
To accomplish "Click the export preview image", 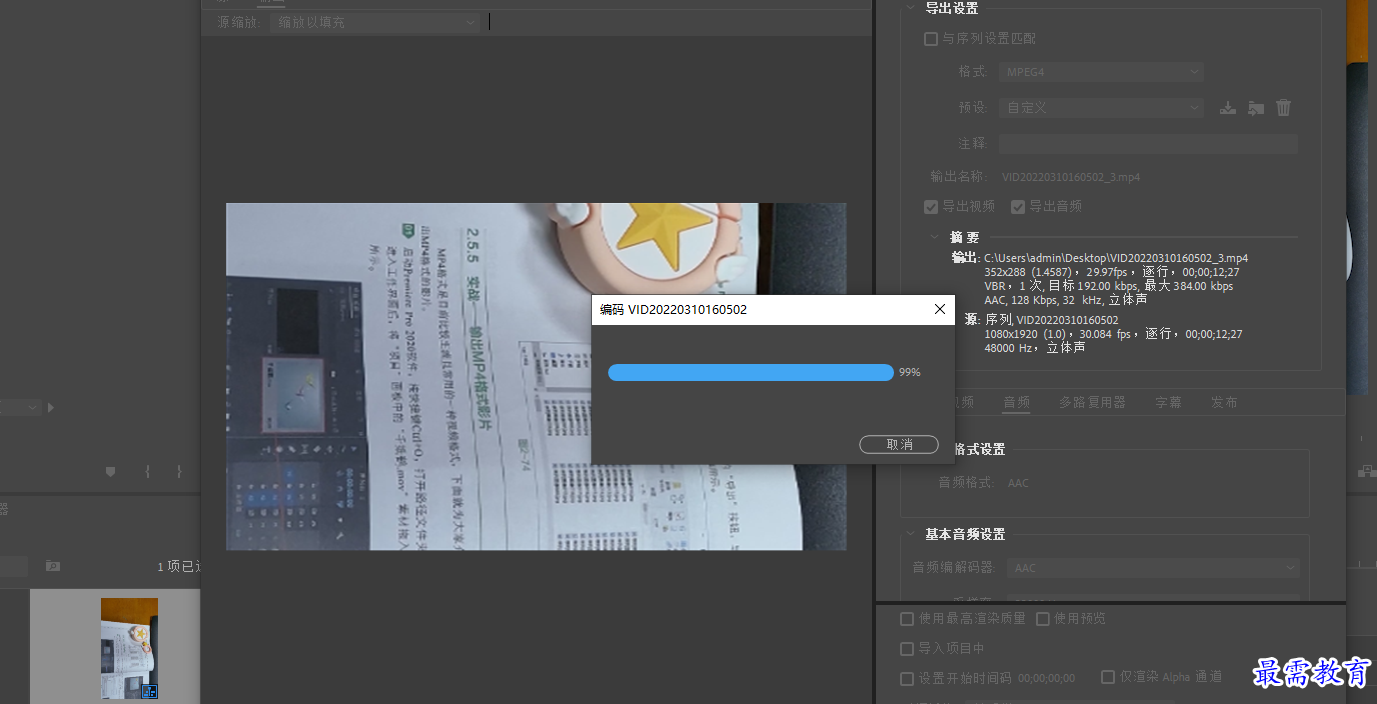I will tap(536, 376).
